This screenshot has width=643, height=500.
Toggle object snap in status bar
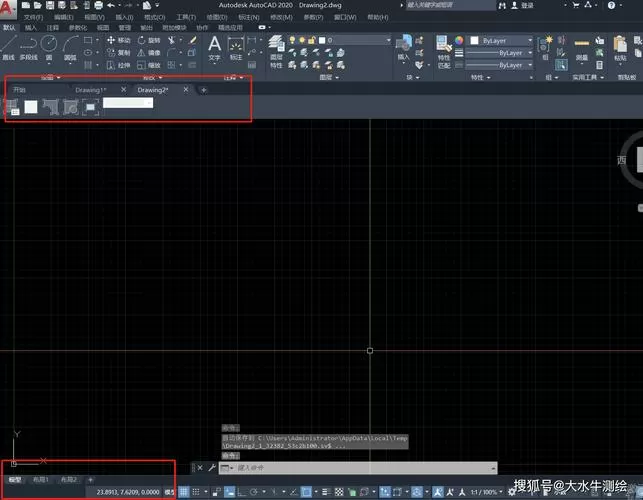(x=306, y=492)
